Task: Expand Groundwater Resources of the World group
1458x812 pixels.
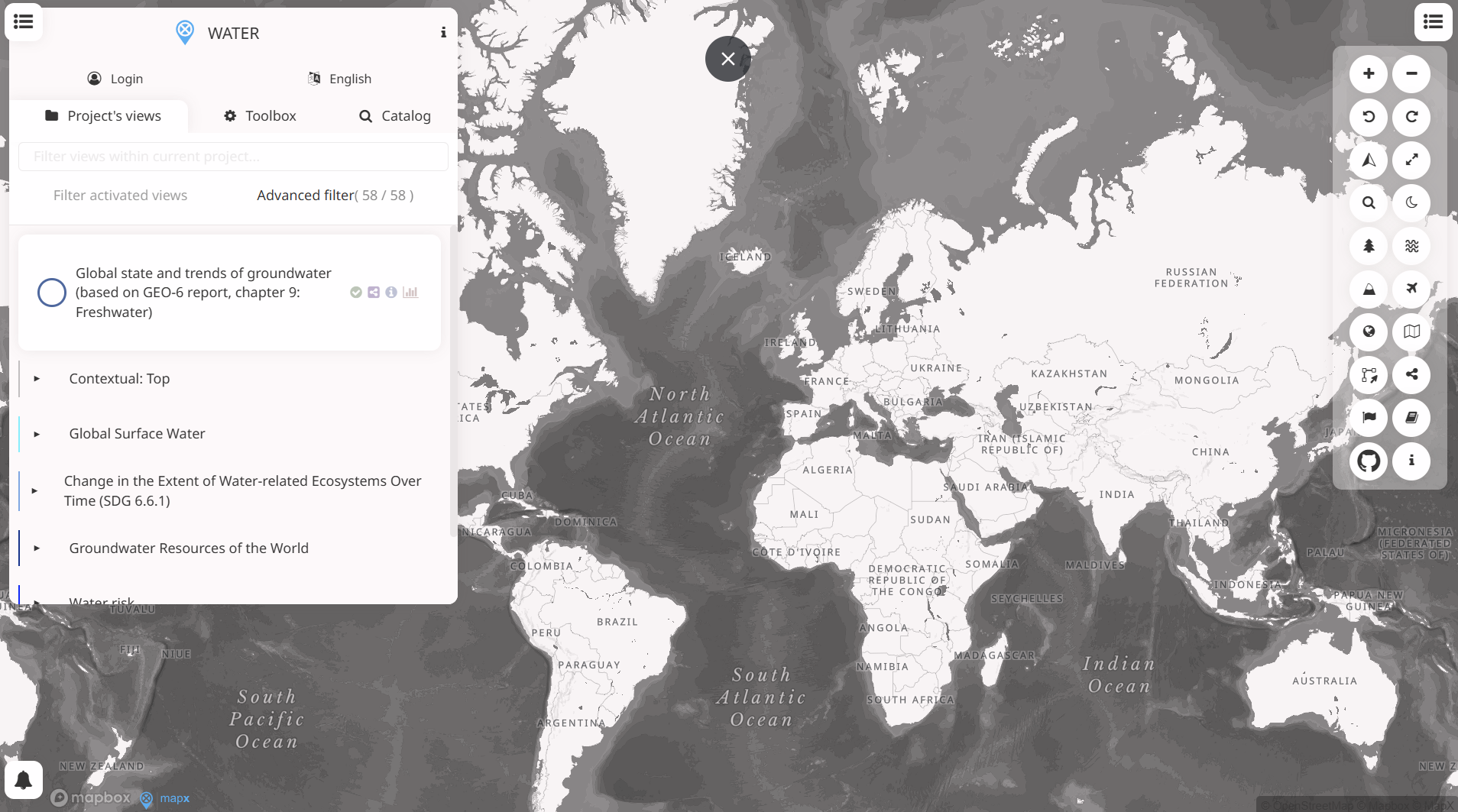Action: tap(37, 548)
